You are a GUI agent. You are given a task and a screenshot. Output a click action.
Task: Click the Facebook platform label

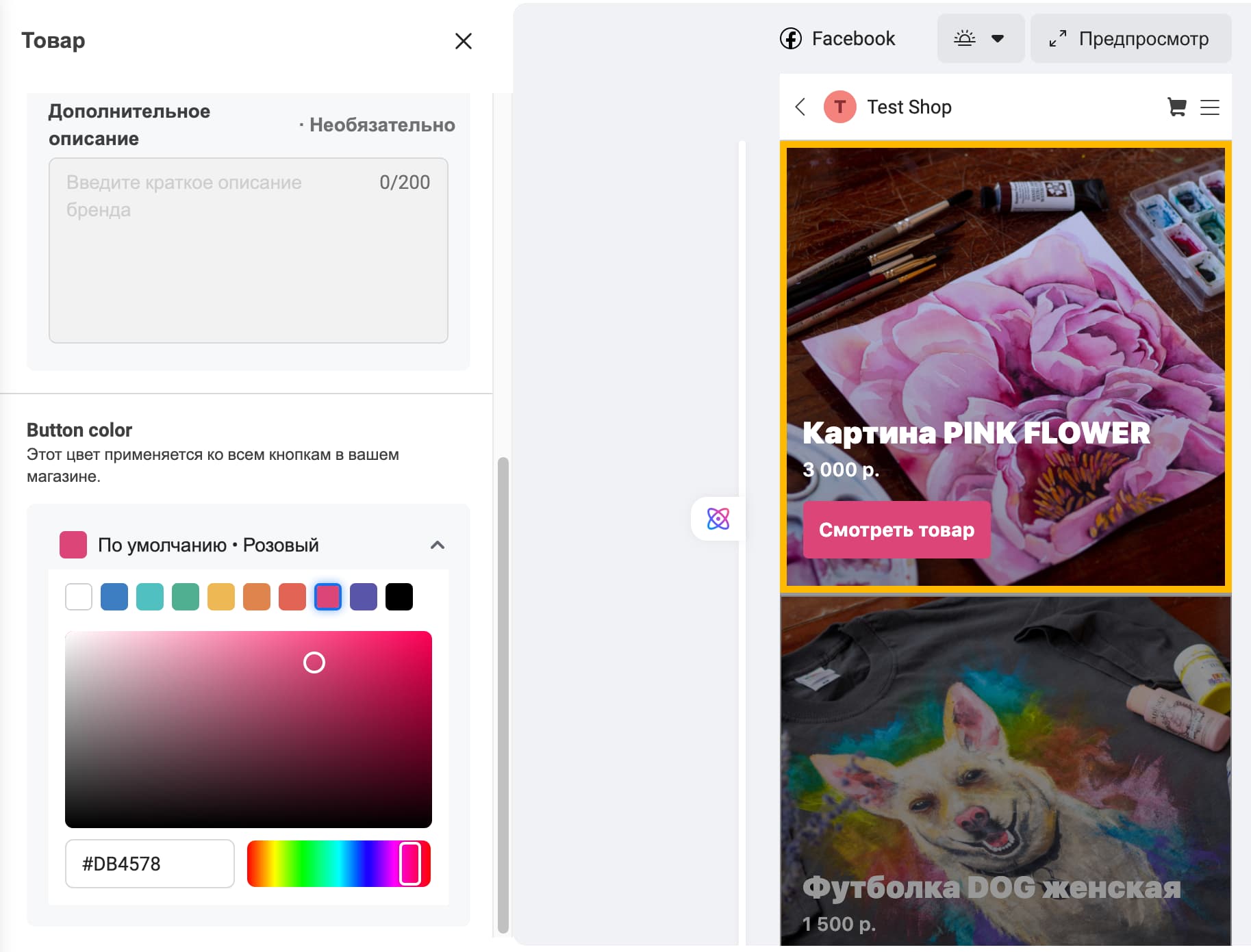tap(853, 38)
